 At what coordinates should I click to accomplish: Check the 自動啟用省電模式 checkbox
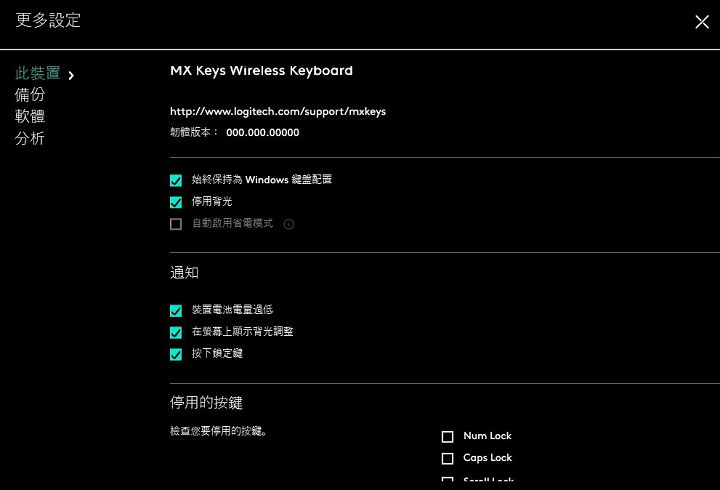(x=176, y=224)
